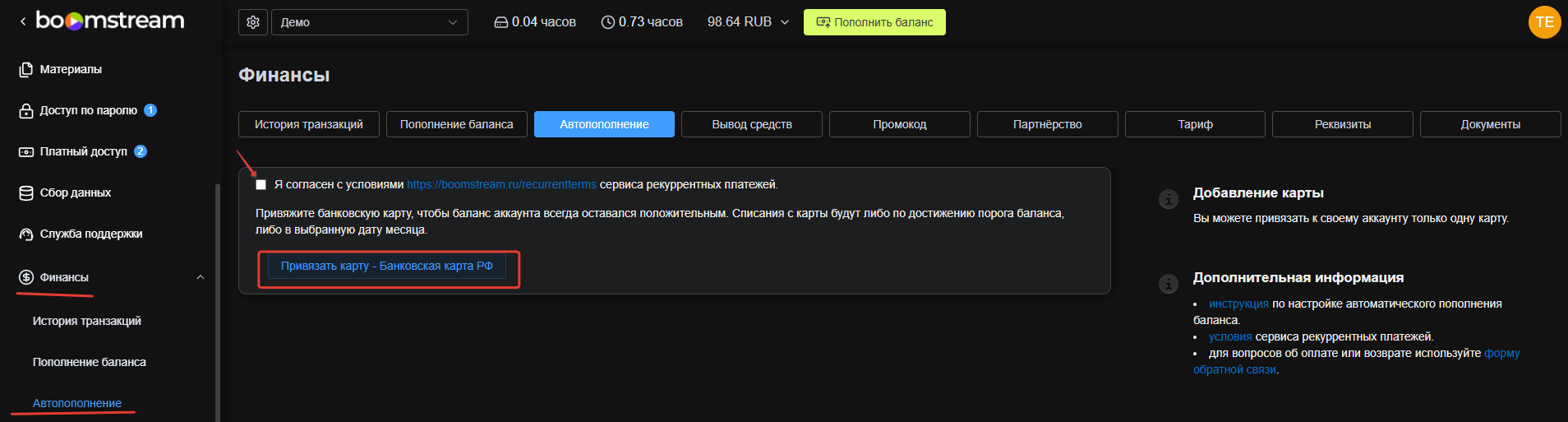Agree to recurrent payment terms checkbox
The height and width of the screenshot is (422, 1568).
pyautogui.click(x=261, y=185)
